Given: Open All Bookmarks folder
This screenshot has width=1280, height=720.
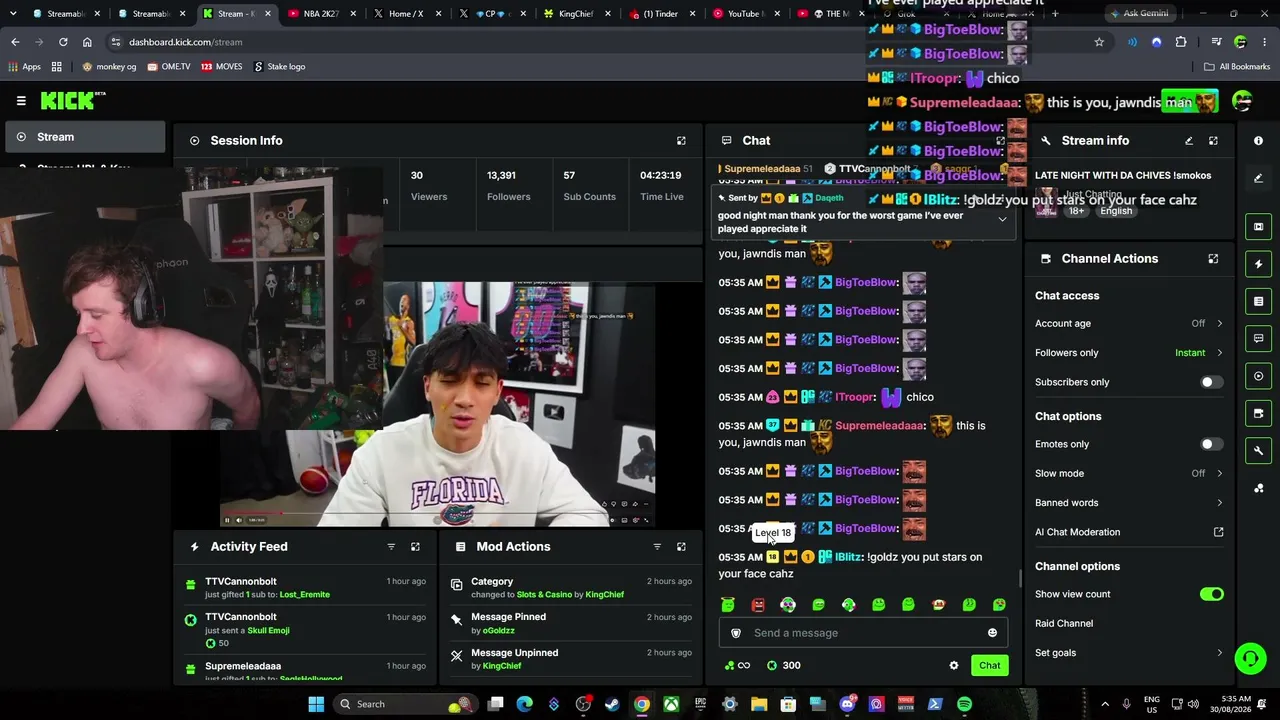Looking at the screenshot, I should pyautogui.click(x=1237, y=67).
